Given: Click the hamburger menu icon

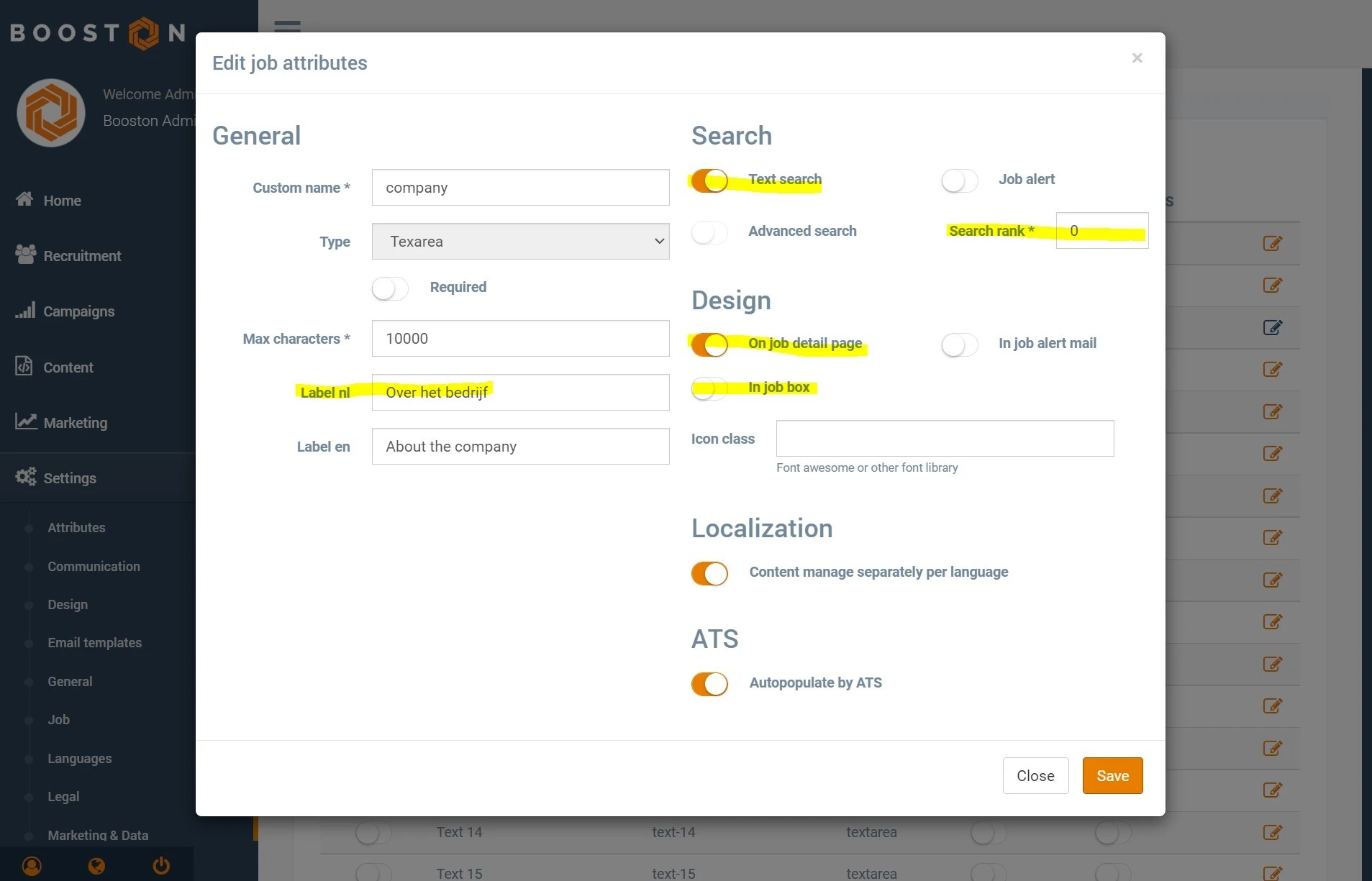Looking at the screenshot, I should pos(287,26).
